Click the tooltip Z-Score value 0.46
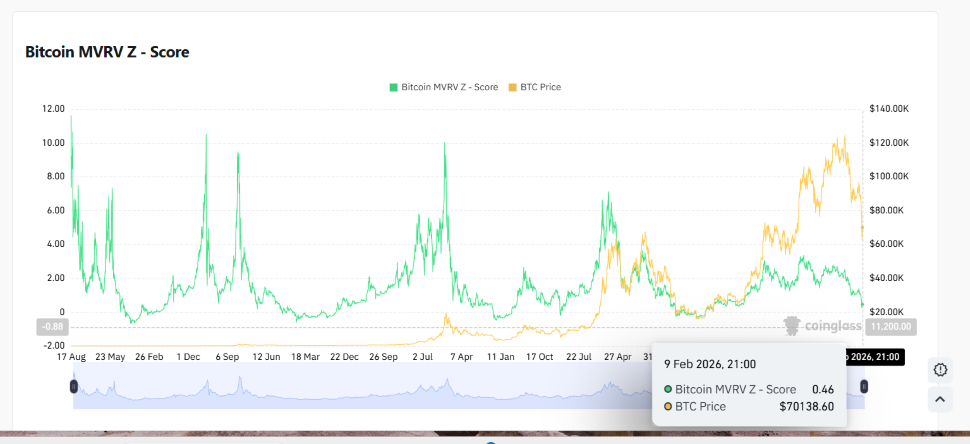The height and width of the screenshot is (444, 970). click(x=823, y=390)
